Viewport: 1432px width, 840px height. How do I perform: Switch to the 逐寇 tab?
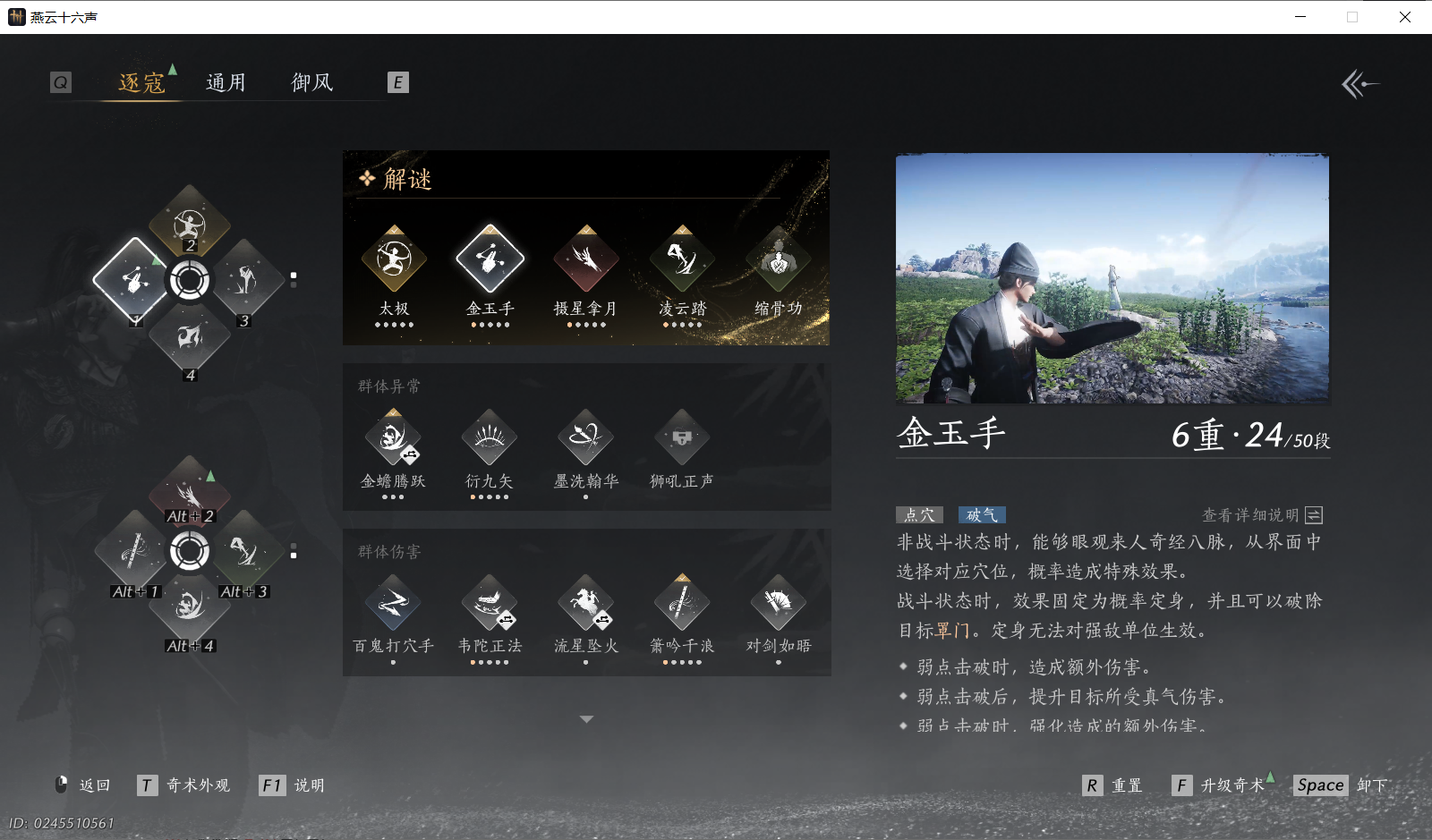pyautogui.click(x=141, y=82)
